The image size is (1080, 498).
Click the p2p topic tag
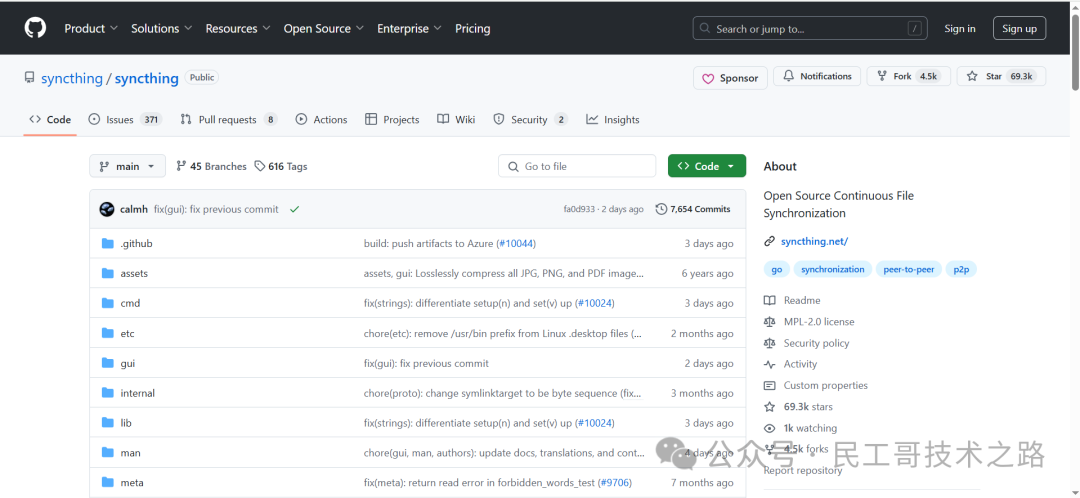pos(961,269)
